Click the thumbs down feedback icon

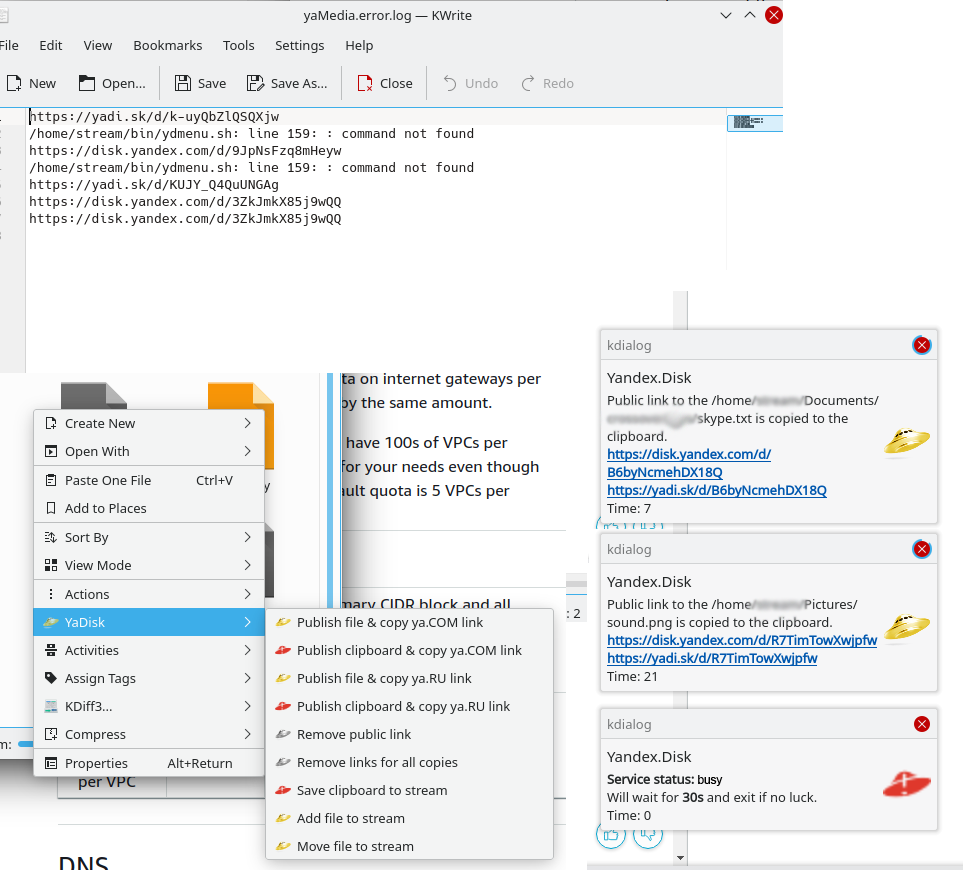(648, 834)
